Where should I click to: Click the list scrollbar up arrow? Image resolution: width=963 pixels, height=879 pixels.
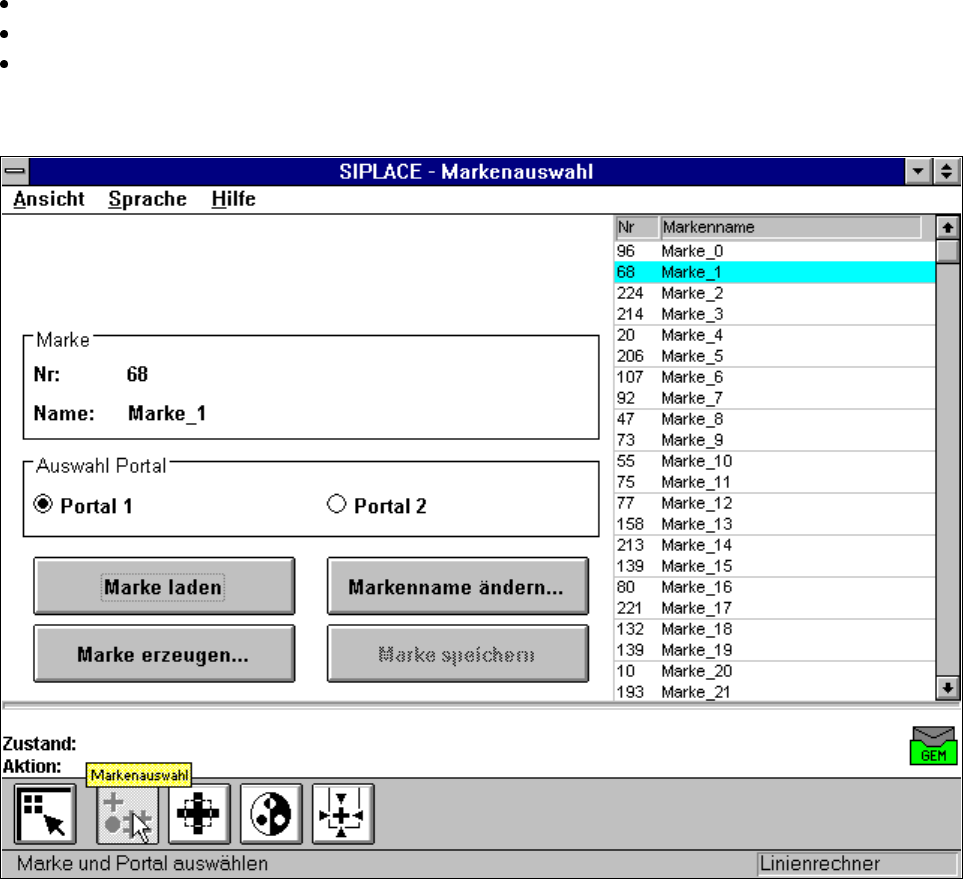(x=948, y=227)
